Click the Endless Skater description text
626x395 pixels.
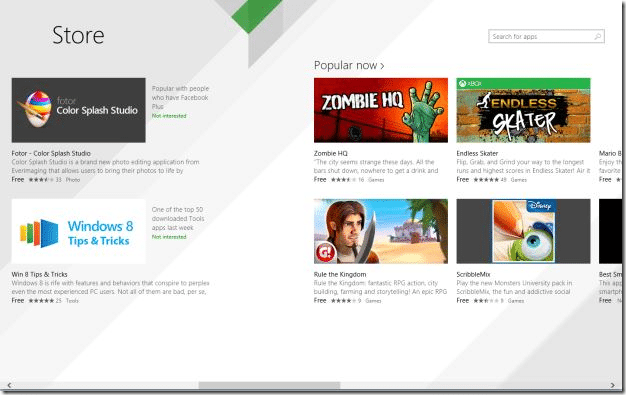pyautogui.click(x=523, y=167)
